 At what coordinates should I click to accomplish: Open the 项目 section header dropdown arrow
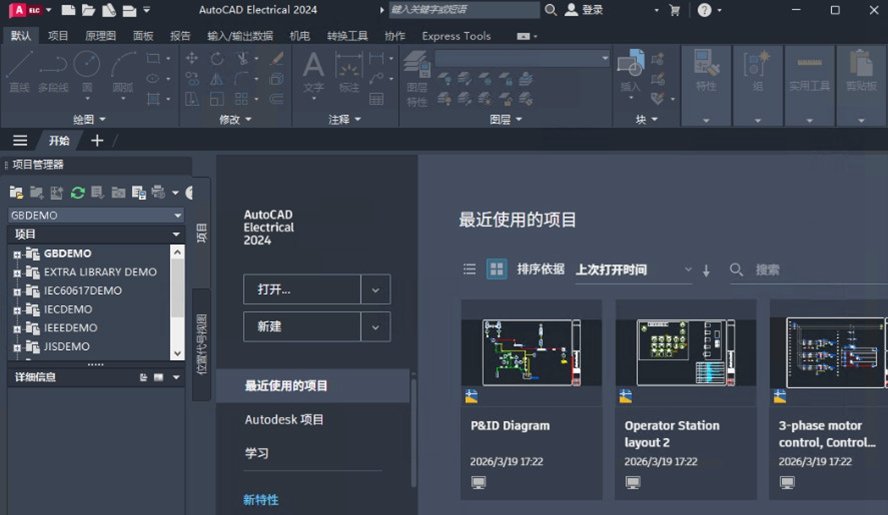pyautogui.click(x=176, y=234)
